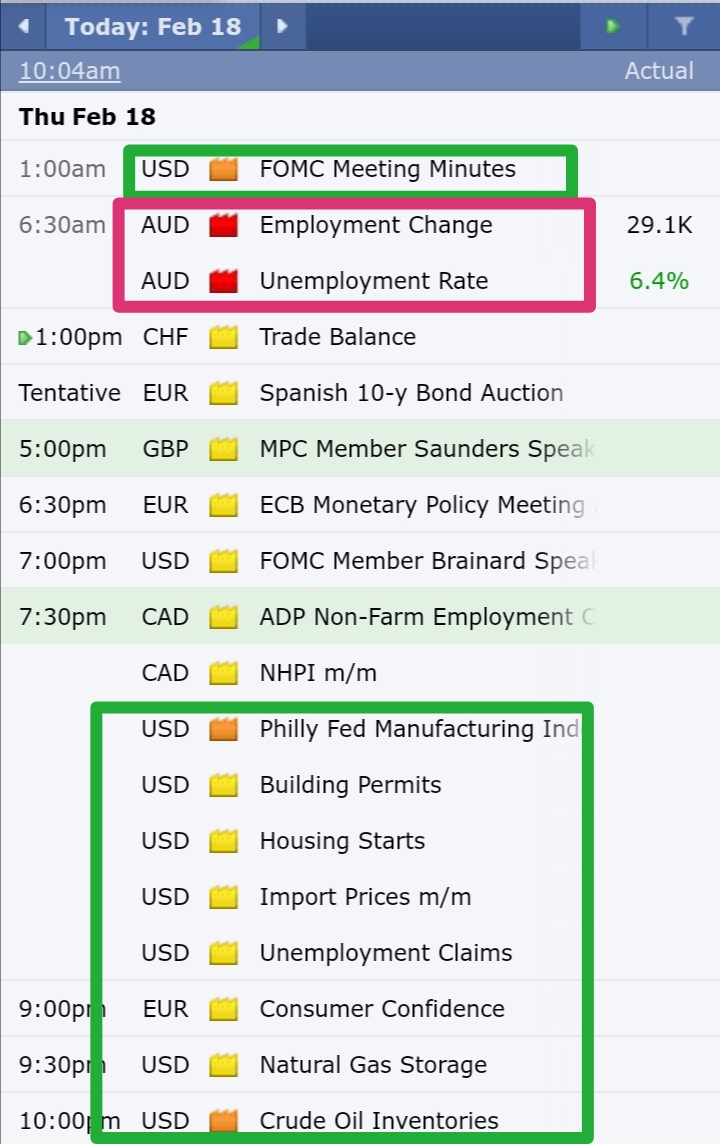The height and width of the screenshot is (1144, 720).
Task: Go to next day with right arrow
Action: (282, 26)
